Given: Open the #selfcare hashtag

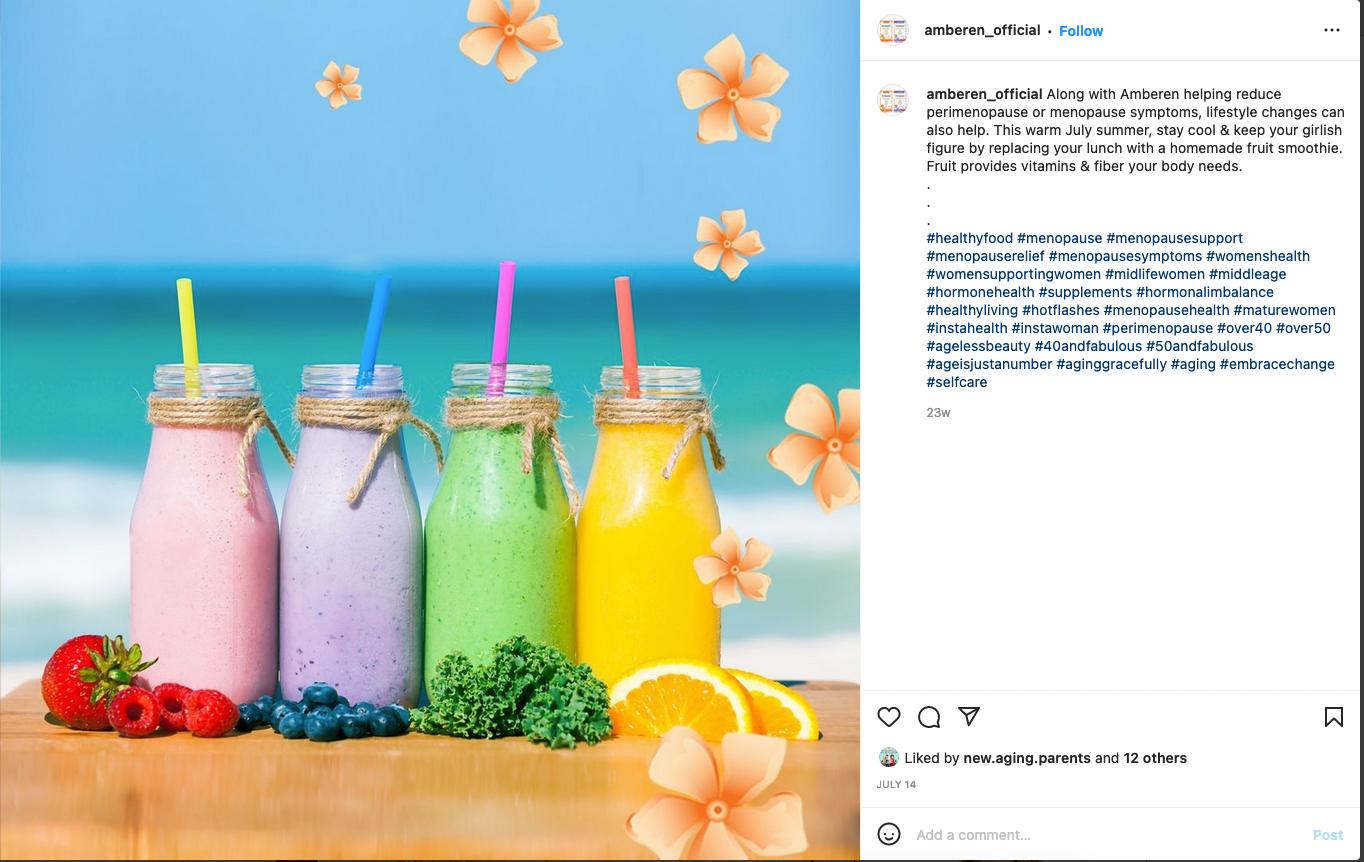Looking at the screenshot, I should [957, 382].
